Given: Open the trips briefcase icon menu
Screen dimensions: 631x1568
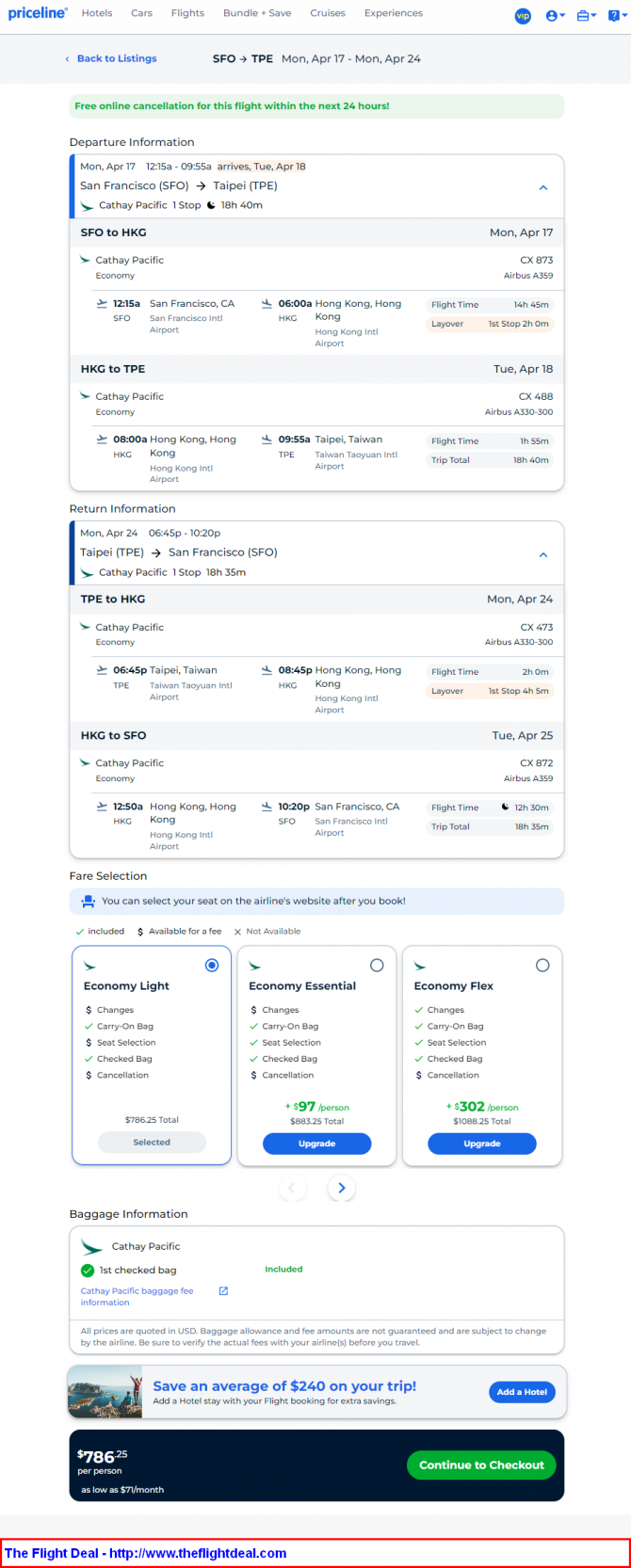Looking at the screenshot, I should pyautogui.click(x=586, y=16).
